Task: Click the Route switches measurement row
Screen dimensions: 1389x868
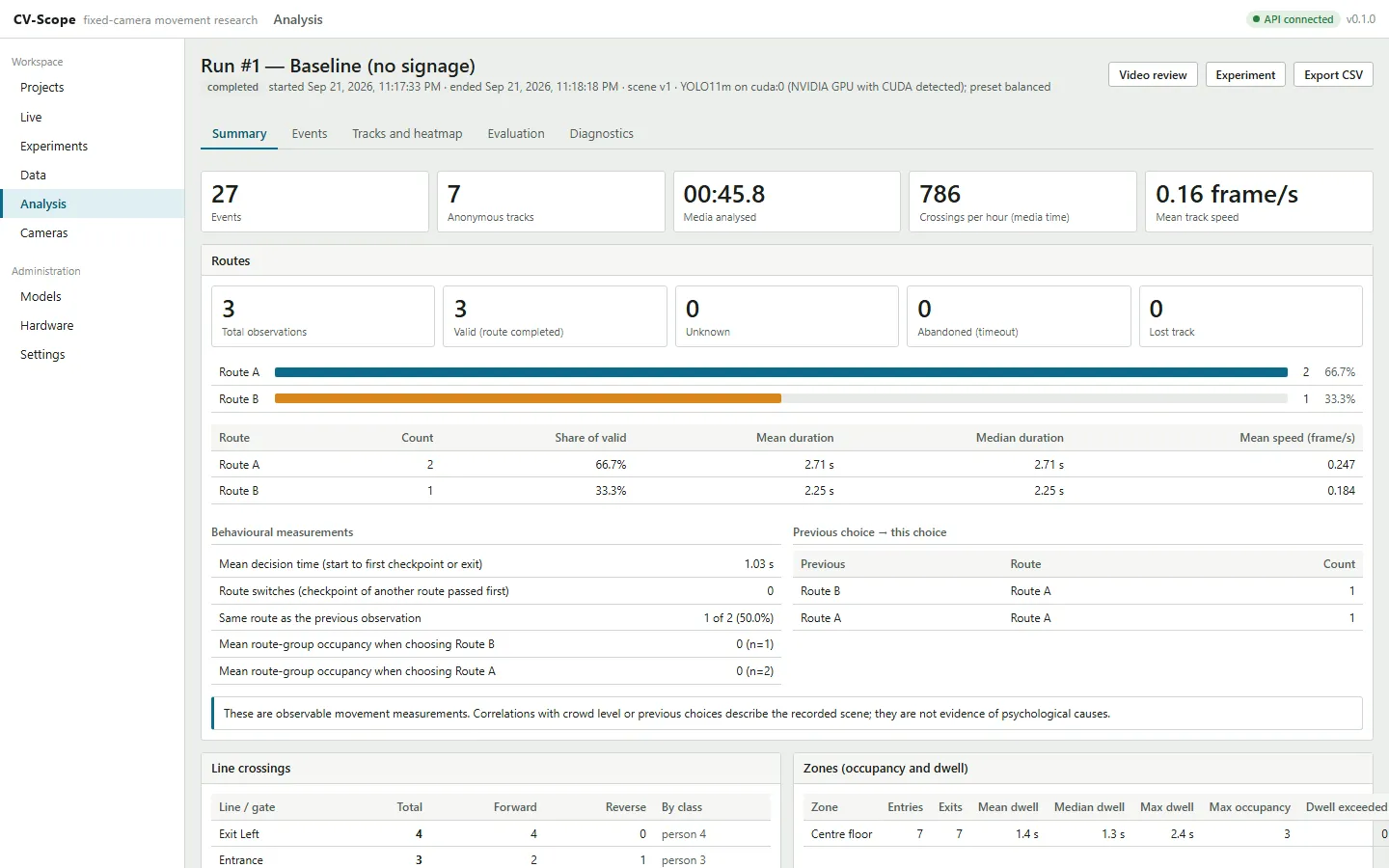Action: (496, 591)
